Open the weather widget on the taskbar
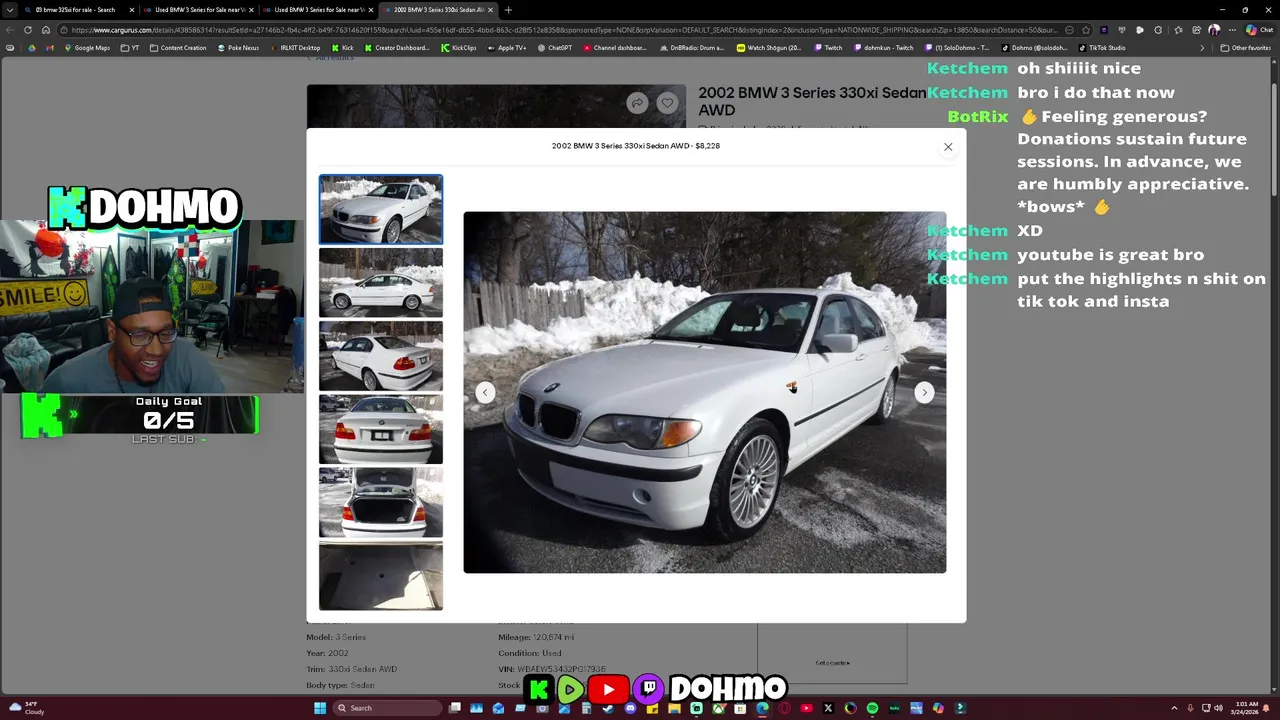Screen dimensions: 1280x720 28,708
